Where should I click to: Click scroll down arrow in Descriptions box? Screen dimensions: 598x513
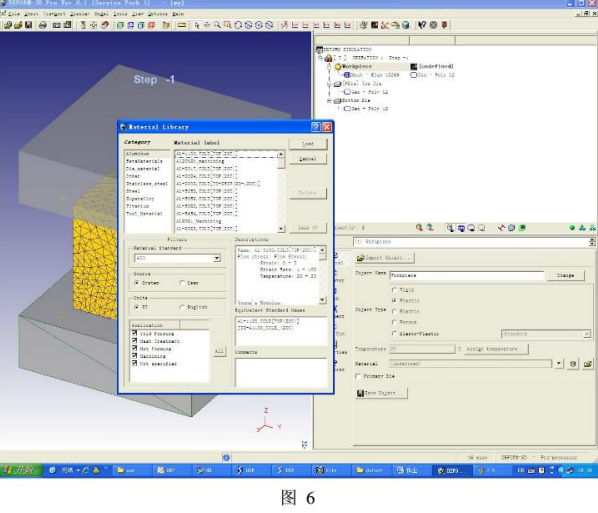click(322, 300)
